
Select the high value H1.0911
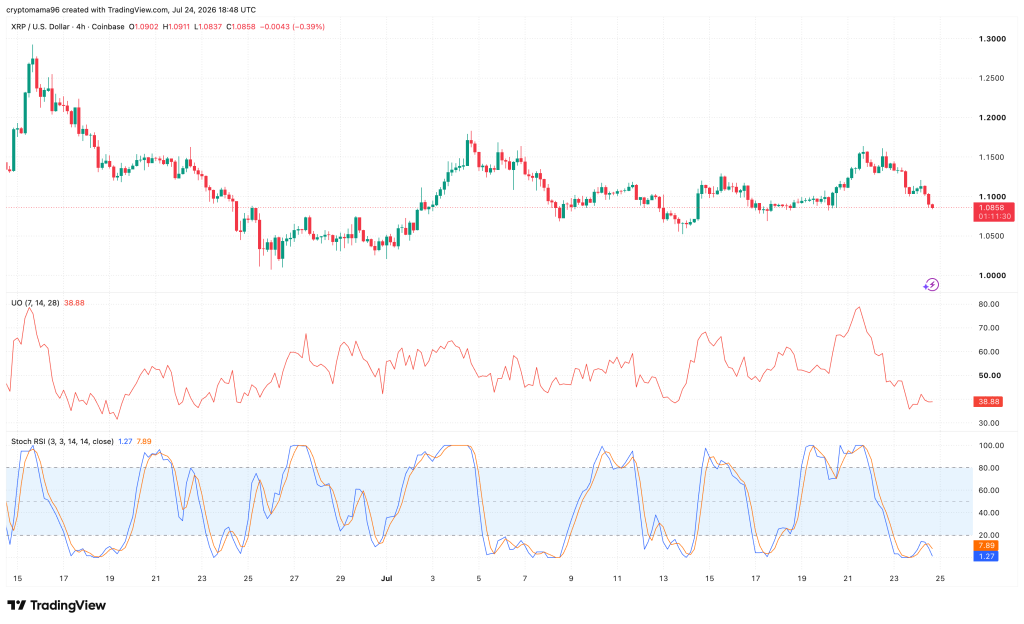click(x=176, y=27)
